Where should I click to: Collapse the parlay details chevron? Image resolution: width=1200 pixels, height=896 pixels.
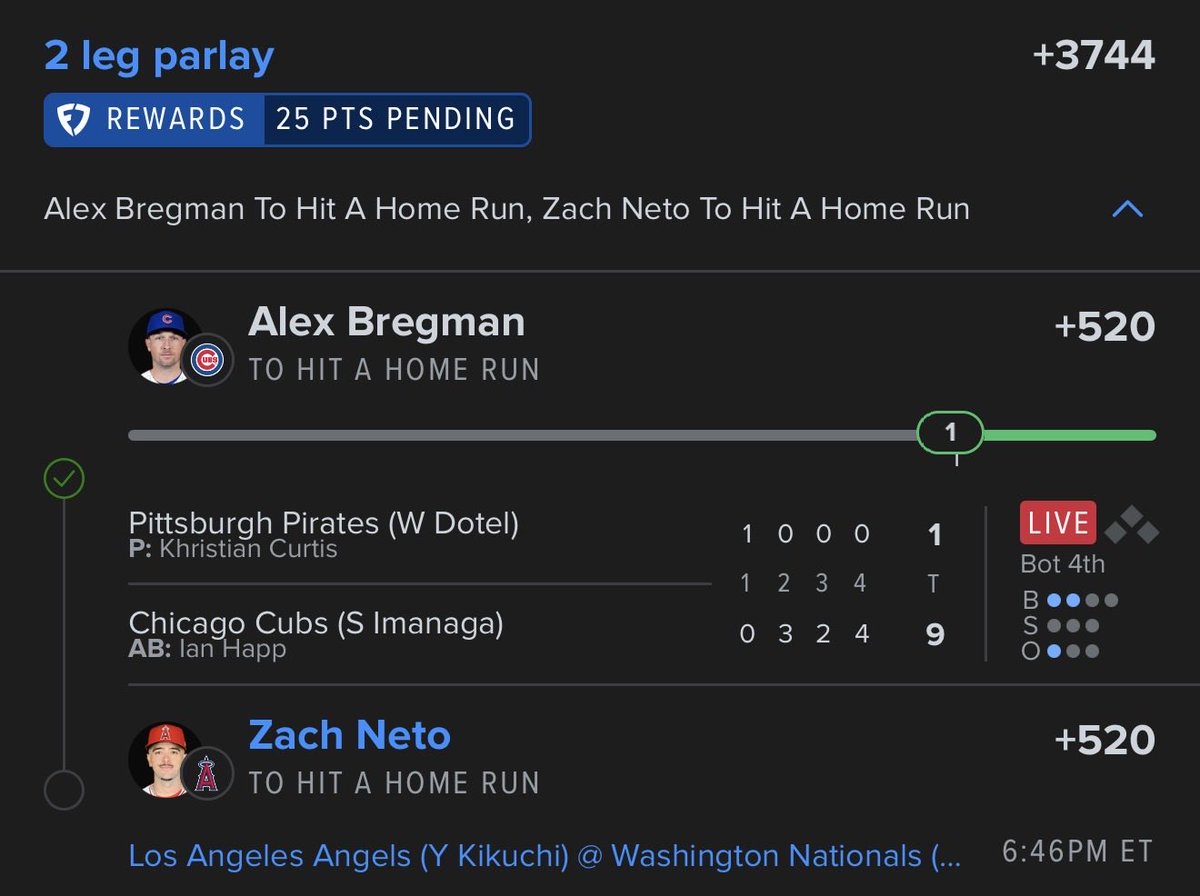coord(1127,209)
